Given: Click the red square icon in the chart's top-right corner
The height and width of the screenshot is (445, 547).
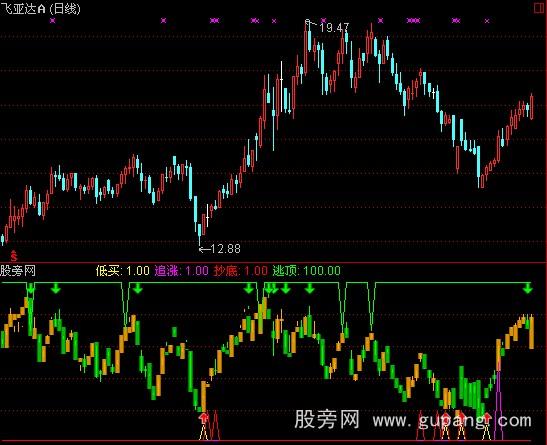Looking at the screenshot, I should 539,8.
